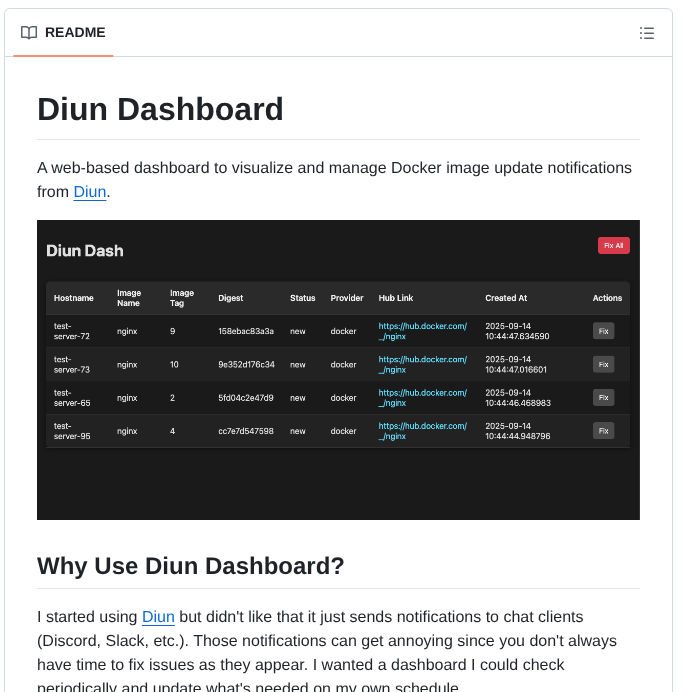The image size is (686, 692).
Task: Click the README book icon
Action: pos(29,33)
